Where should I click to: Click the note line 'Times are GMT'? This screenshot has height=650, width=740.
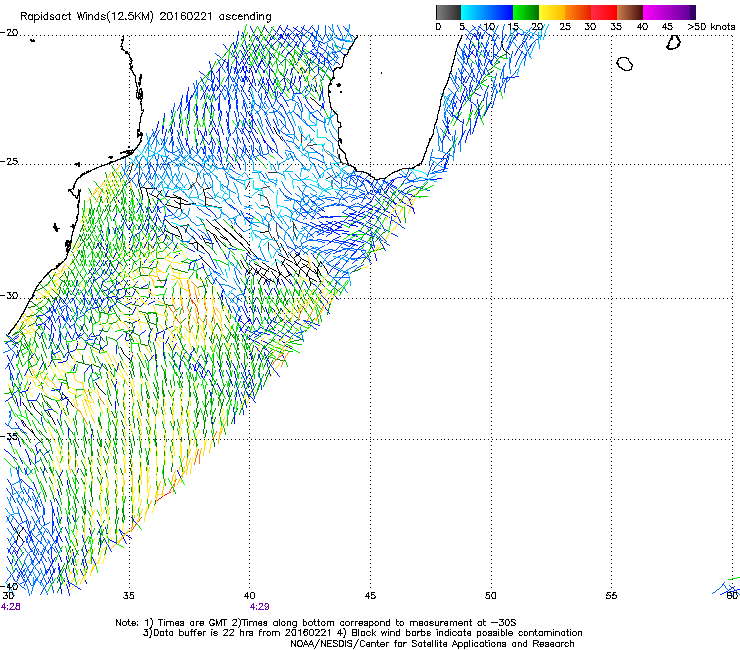click(x=316, y=623)
